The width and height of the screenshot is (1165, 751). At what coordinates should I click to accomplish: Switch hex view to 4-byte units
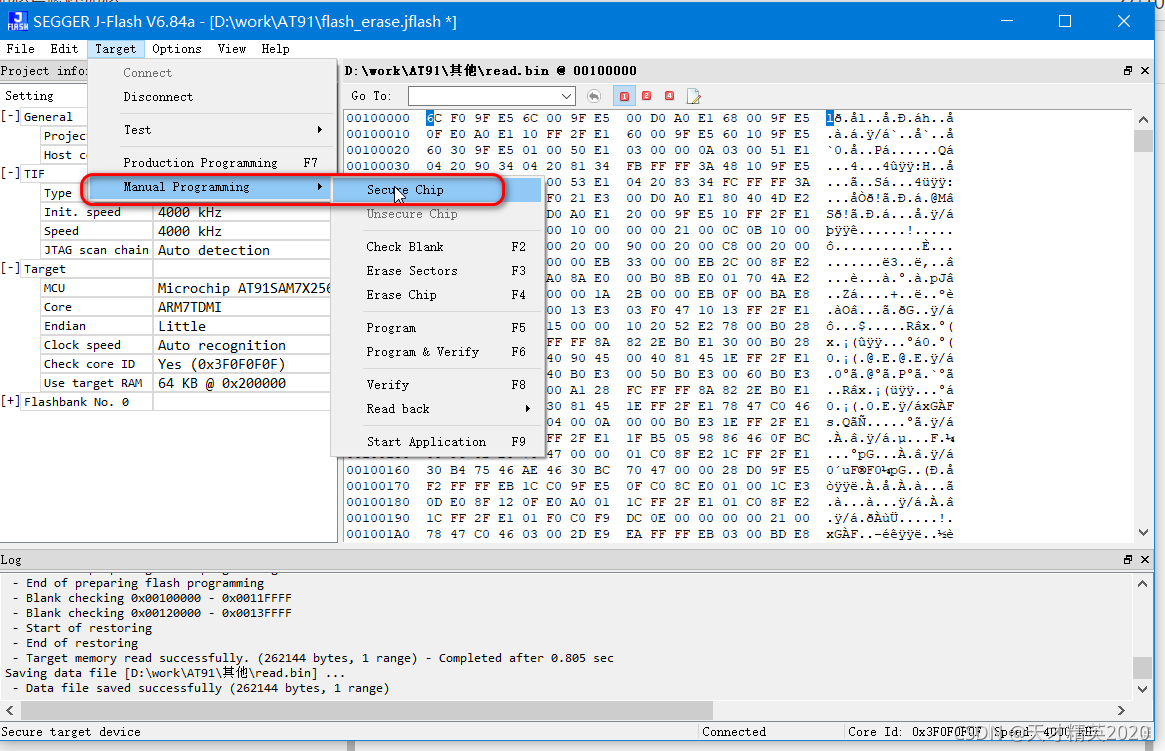point(669,96)
